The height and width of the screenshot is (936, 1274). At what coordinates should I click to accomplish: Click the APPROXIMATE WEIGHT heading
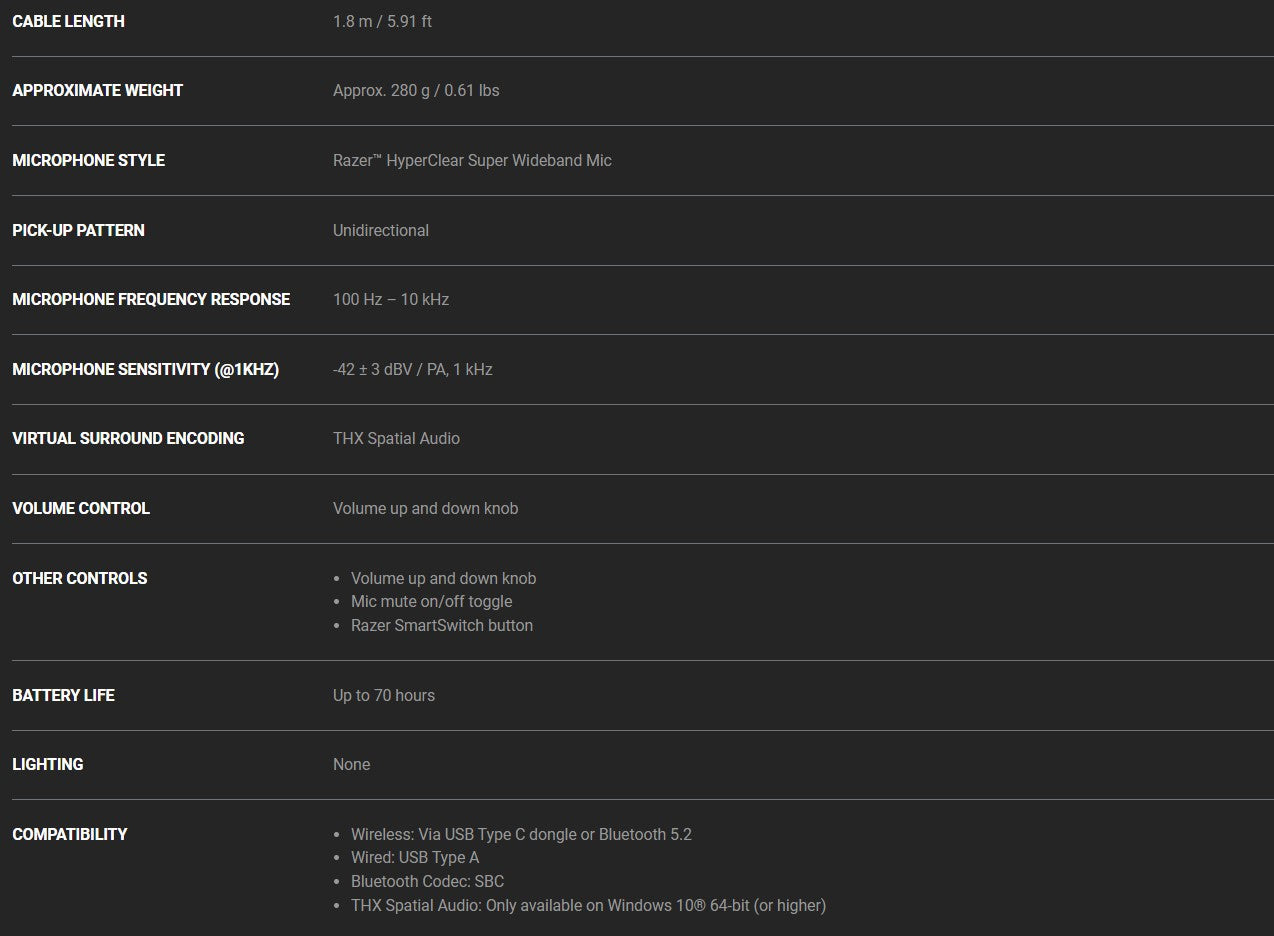tap(97, 90)
